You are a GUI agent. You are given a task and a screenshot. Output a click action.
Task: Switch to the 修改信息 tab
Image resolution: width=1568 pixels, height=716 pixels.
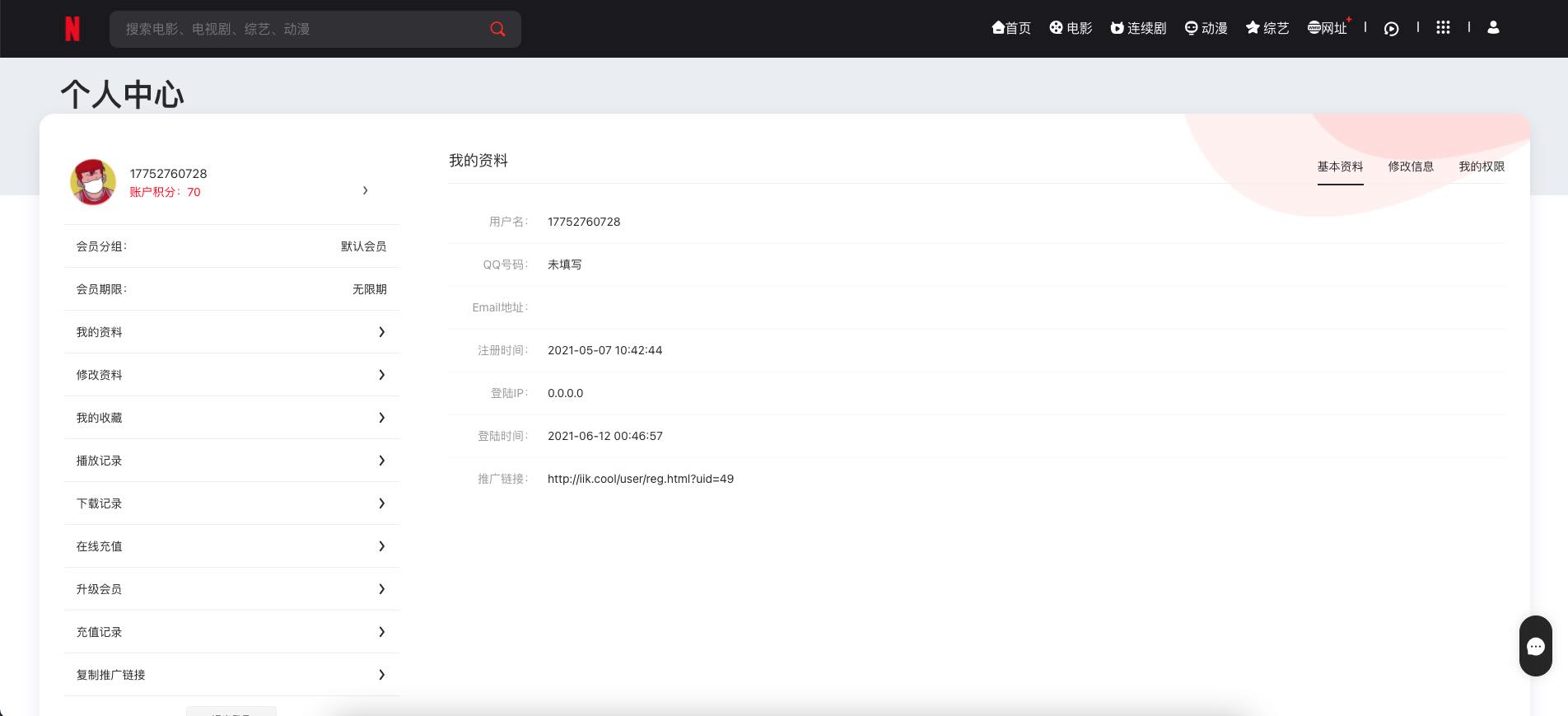(x=1411, y=166)
